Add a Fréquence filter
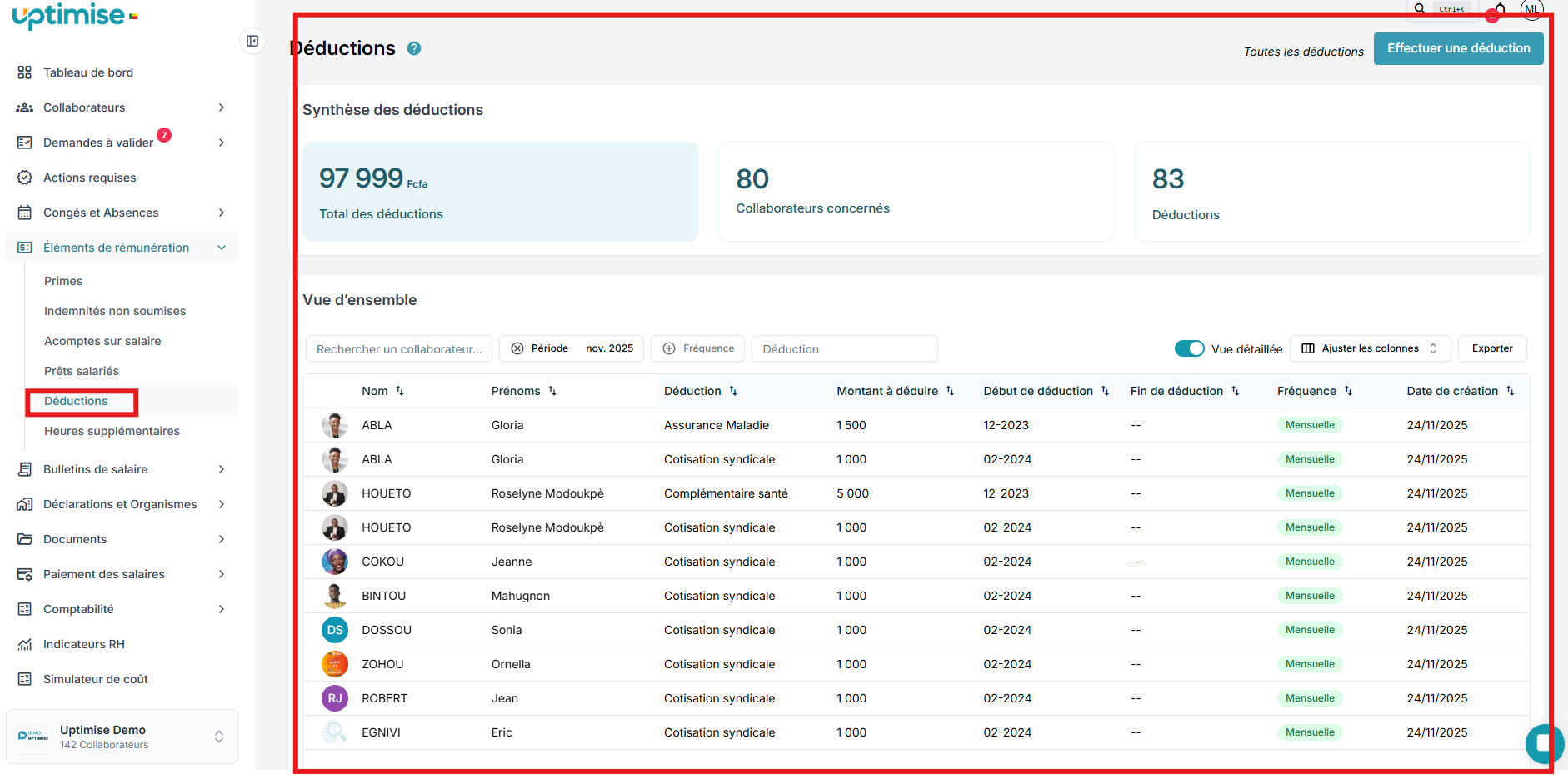 (x=698, y=348)
